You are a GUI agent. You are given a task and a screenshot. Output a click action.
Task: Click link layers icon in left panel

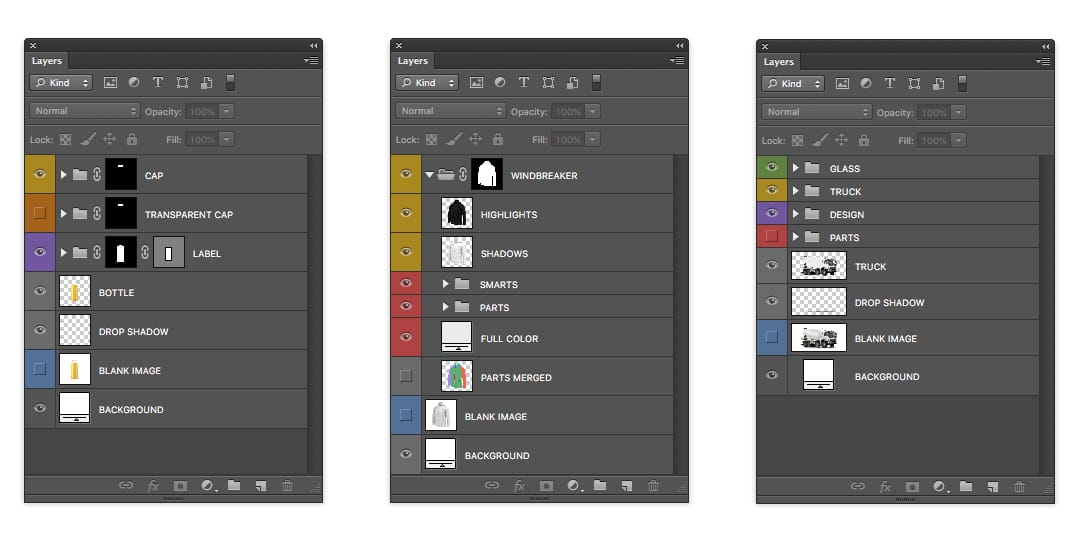click(x=126, y=485)
